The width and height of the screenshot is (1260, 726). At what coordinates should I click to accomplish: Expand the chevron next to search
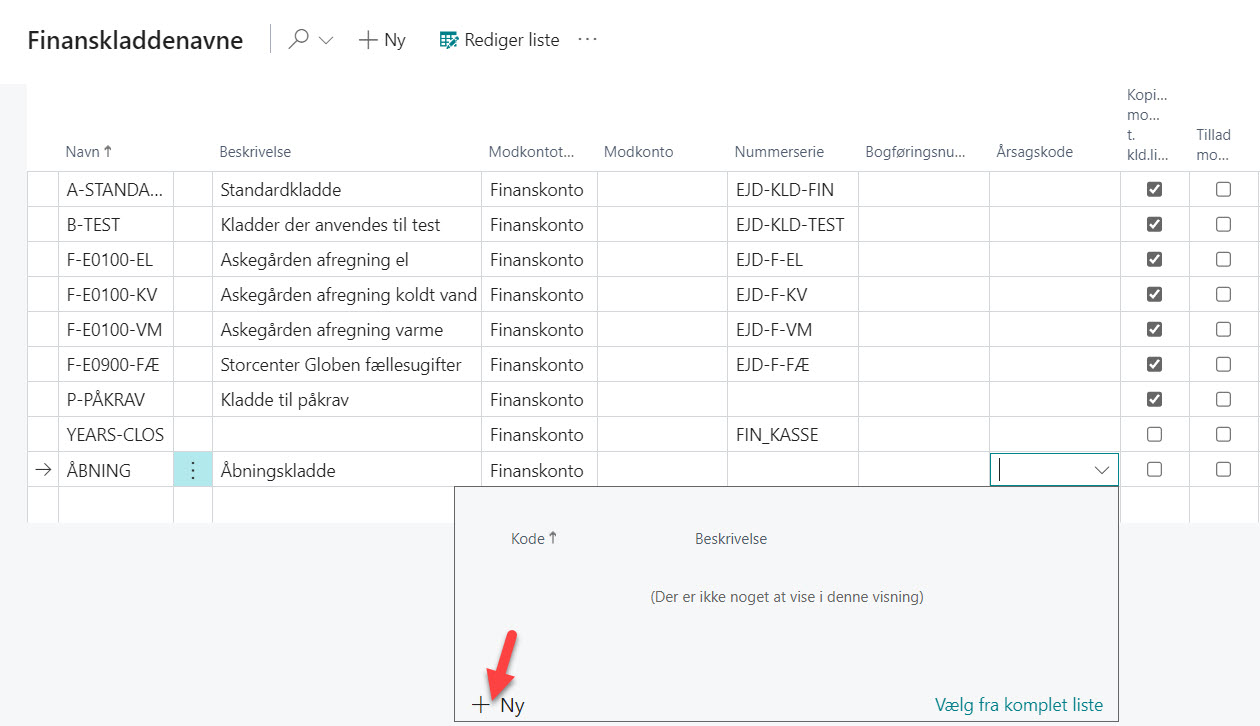pyautogui.click(x=326, y=40)
